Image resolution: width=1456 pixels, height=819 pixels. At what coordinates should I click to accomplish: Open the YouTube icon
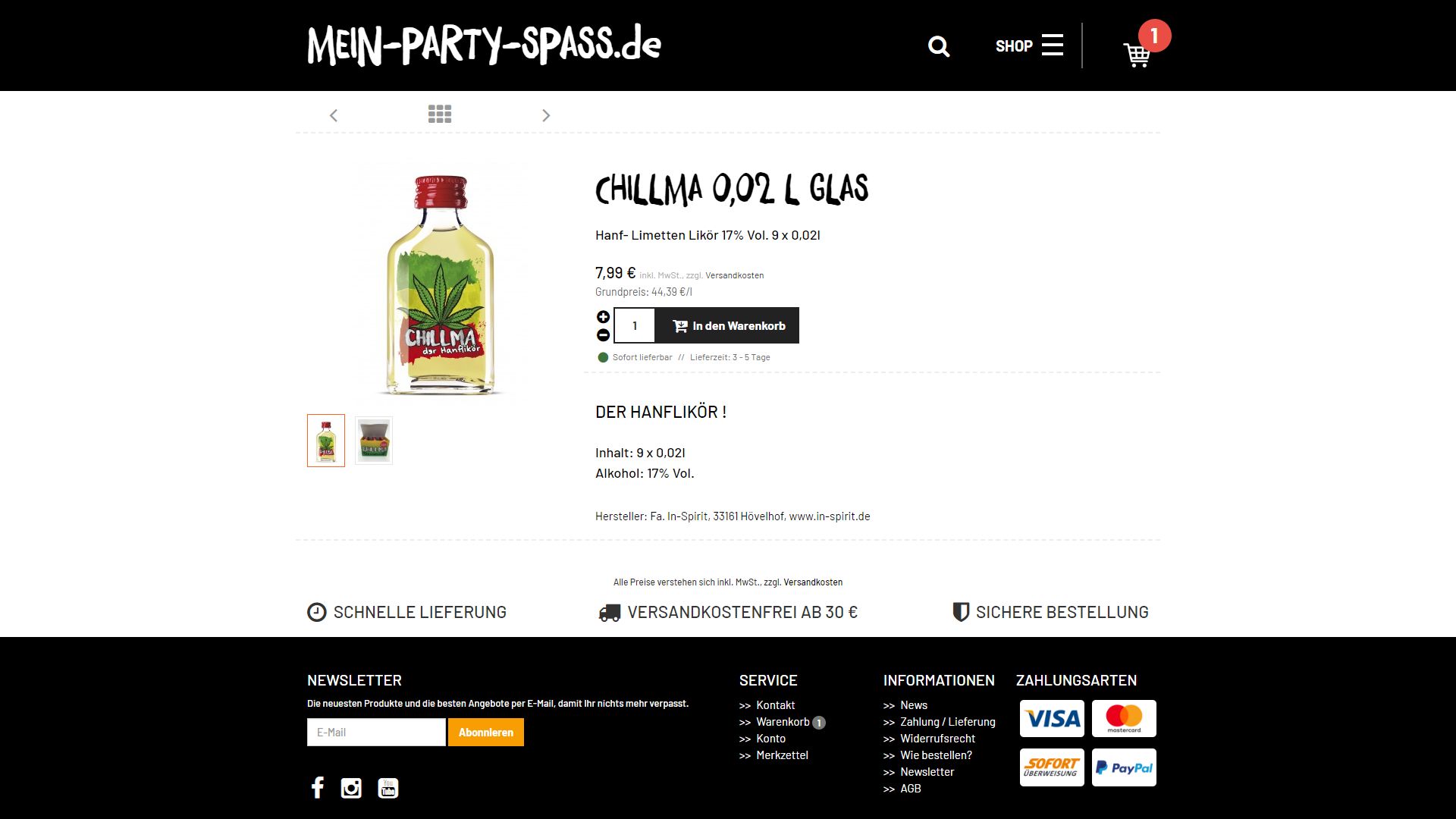pyautogui.click(x=388, y=789)
